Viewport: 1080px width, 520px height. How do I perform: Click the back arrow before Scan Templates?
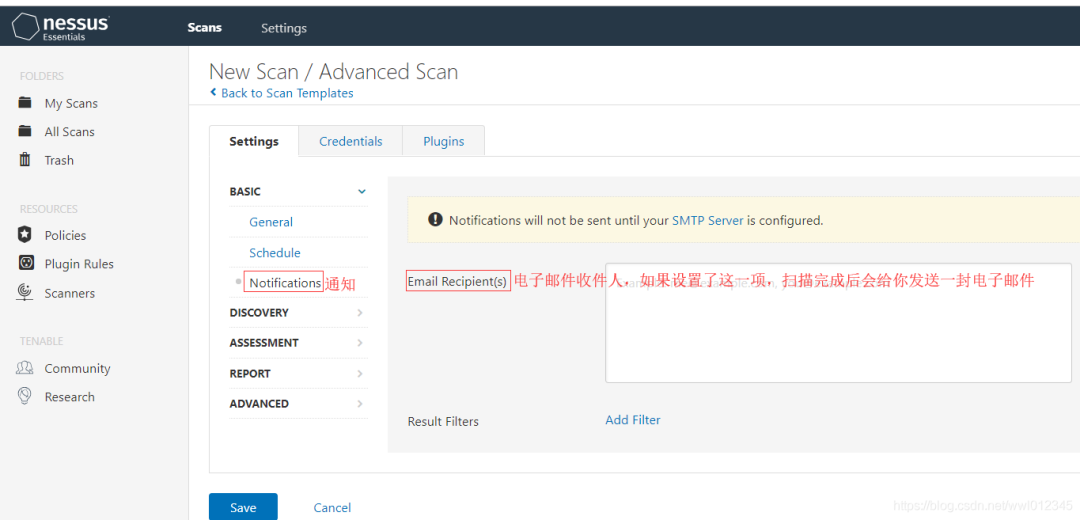214,92
